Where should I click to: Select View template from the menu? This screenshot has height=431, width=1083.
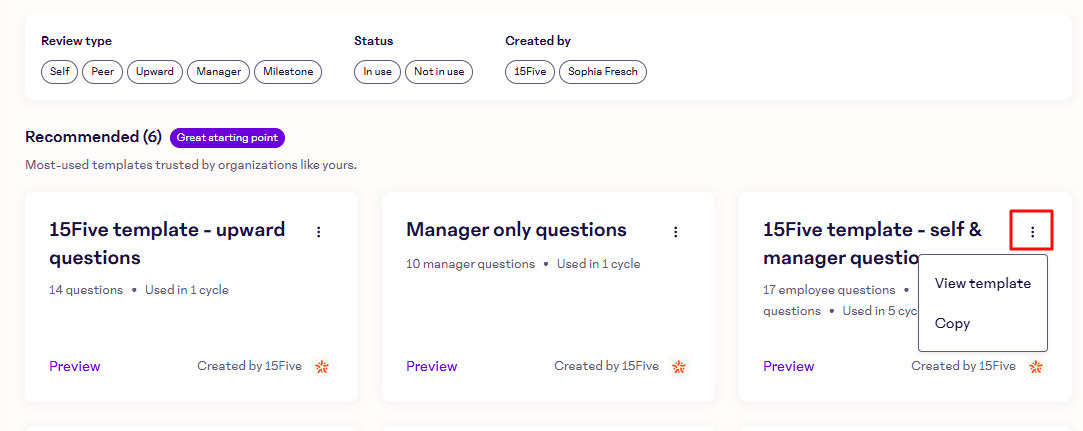[x=982, y=283]
